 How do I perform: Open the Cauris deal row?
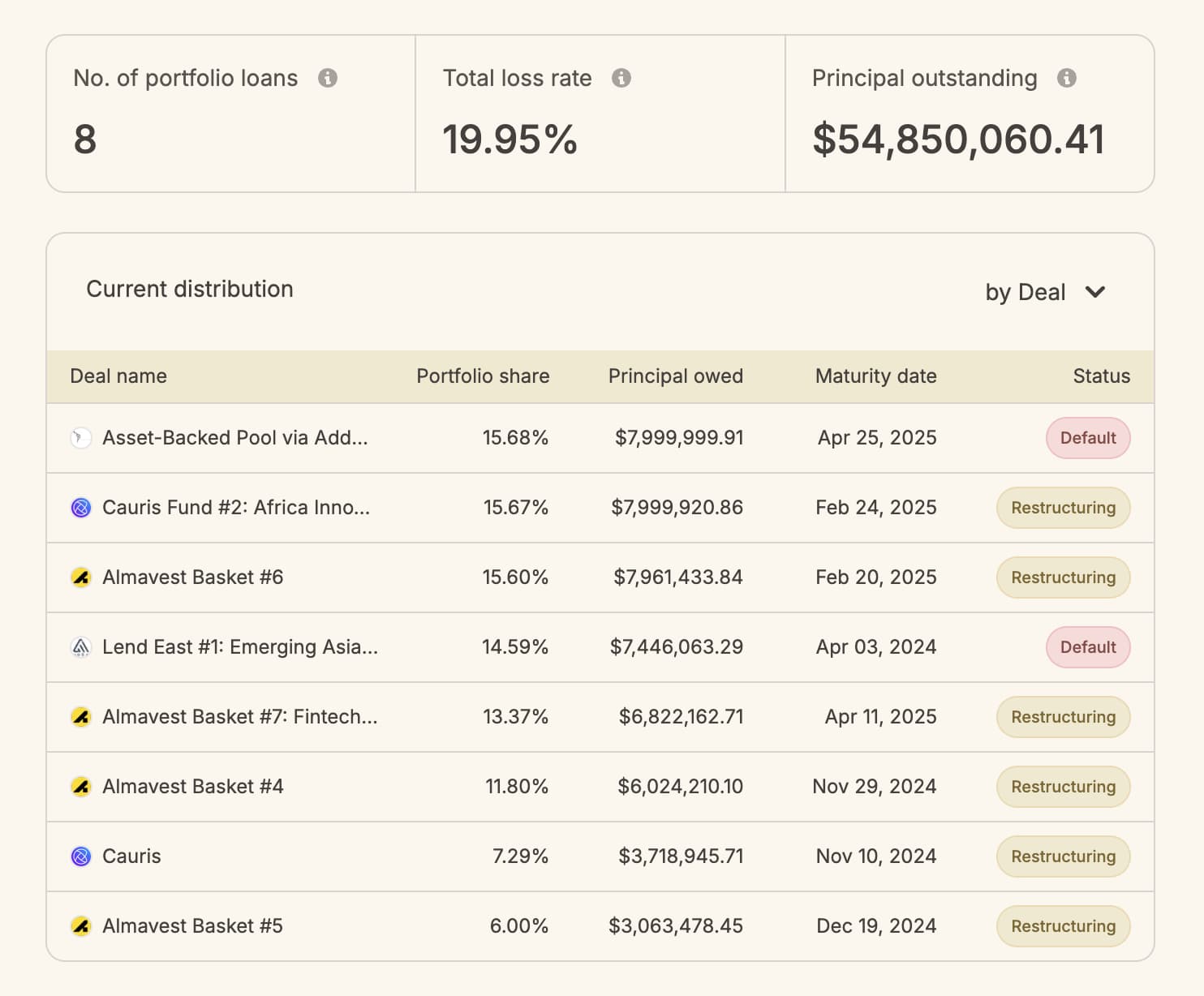(131, 856)
